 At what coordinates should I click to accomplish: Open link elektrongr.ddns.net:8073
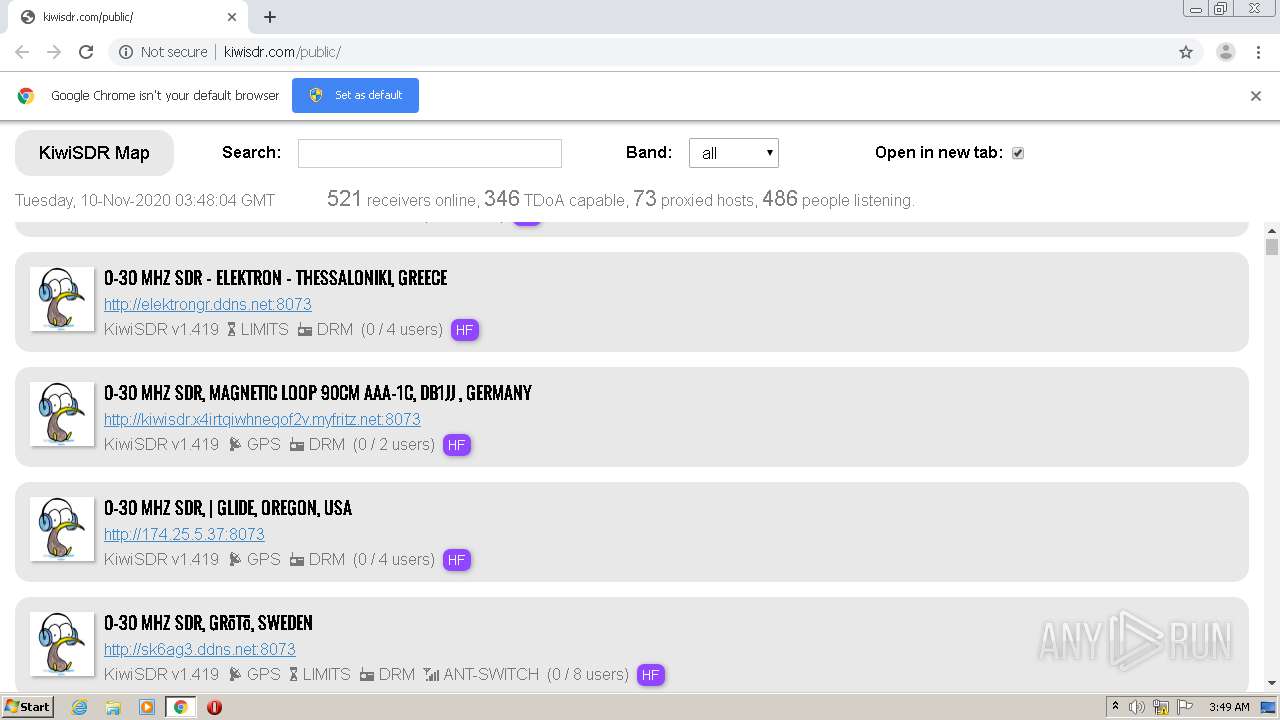pos(208,304)
